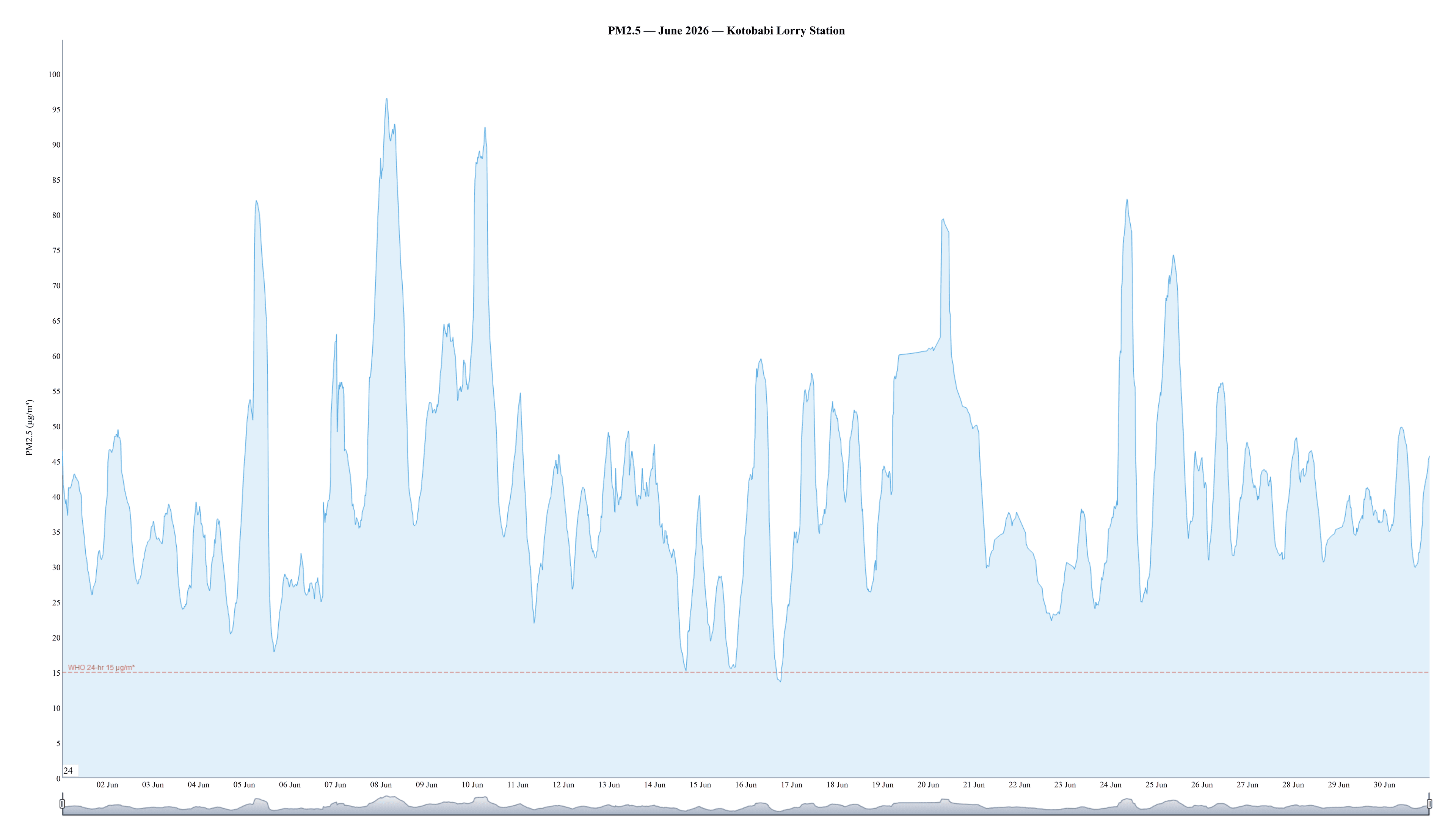Click the '55' tick on the PM2.5 axis
This screenshot has height=839, width=1456.
pyautogui.click(x=56, y=391)
